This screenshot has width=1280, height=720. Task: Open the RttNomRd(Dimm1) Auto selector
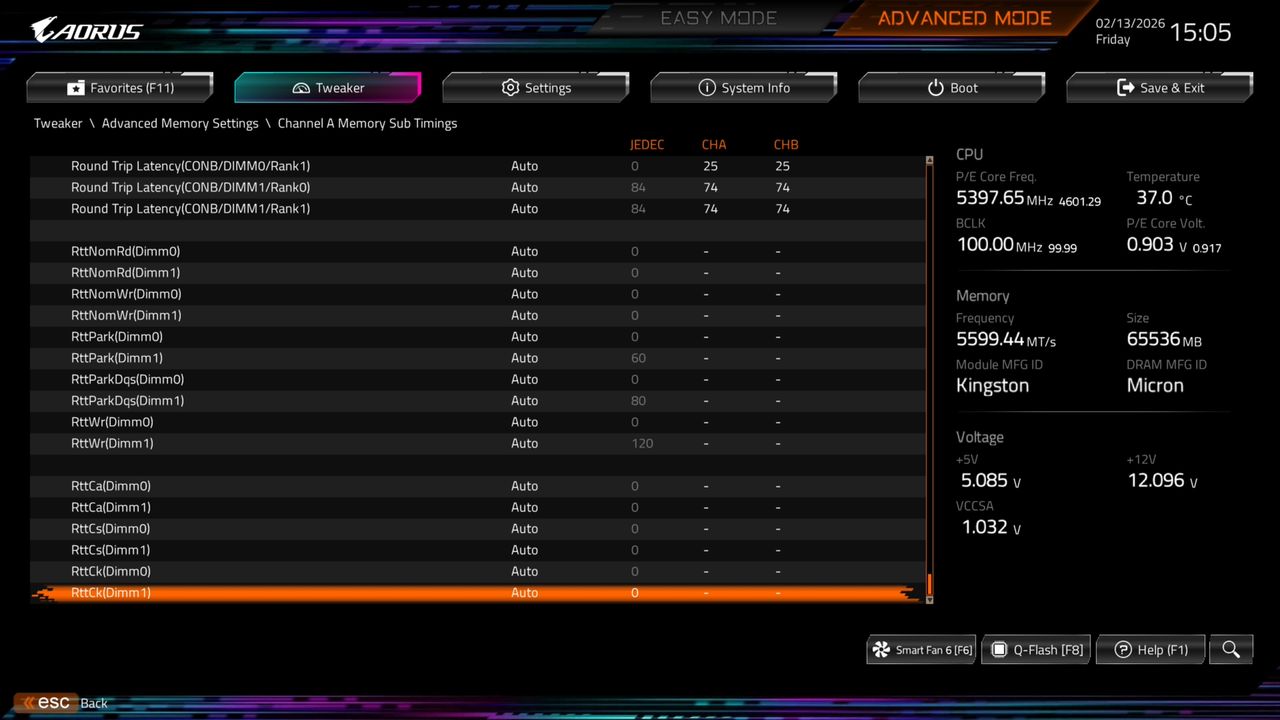click(524, 272)
